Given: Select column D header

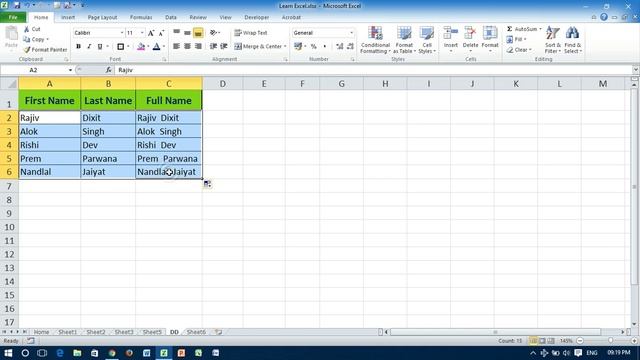Looking at the screenshot, I should [x=223, y=84].
